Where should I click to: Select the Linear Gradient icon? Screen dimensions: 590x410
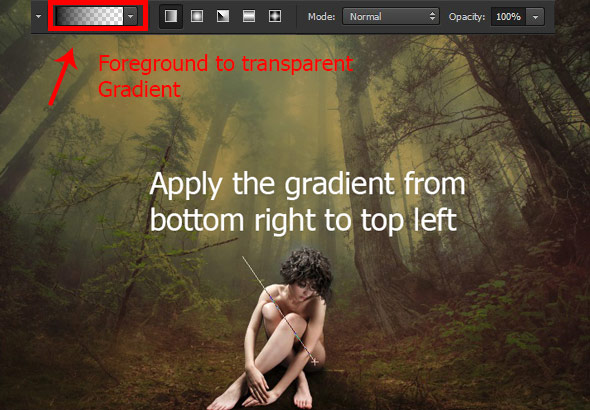171,17
